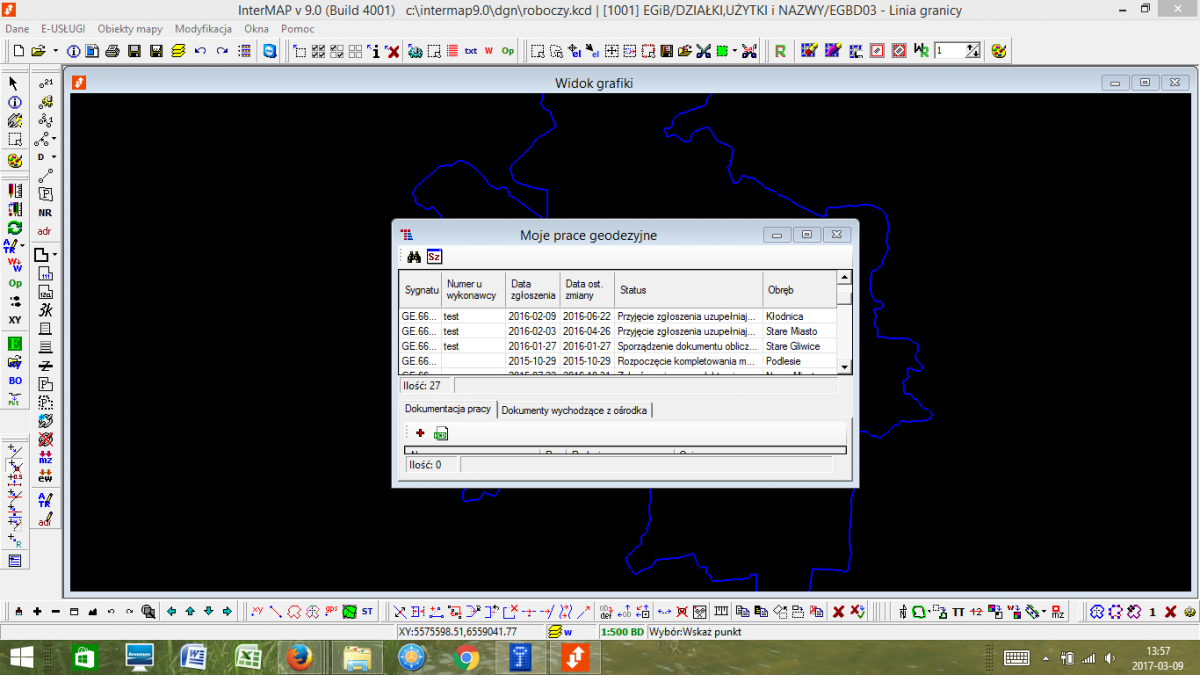This screenshot has width=1200, height=675.
Task: Select the row with obręb Podlesie
Action: coord(617,361)
